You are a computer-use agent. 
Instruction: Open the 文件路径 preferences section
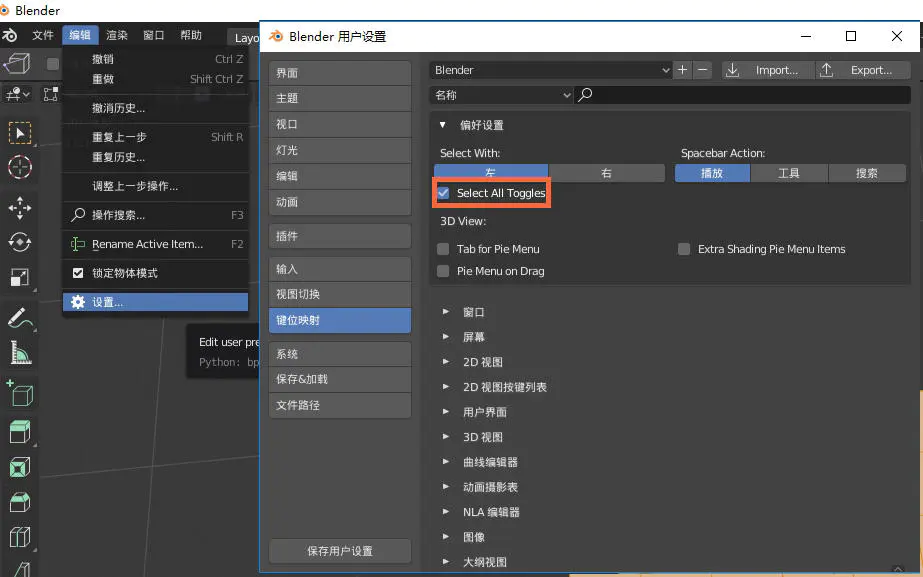[x=340, y=405]
